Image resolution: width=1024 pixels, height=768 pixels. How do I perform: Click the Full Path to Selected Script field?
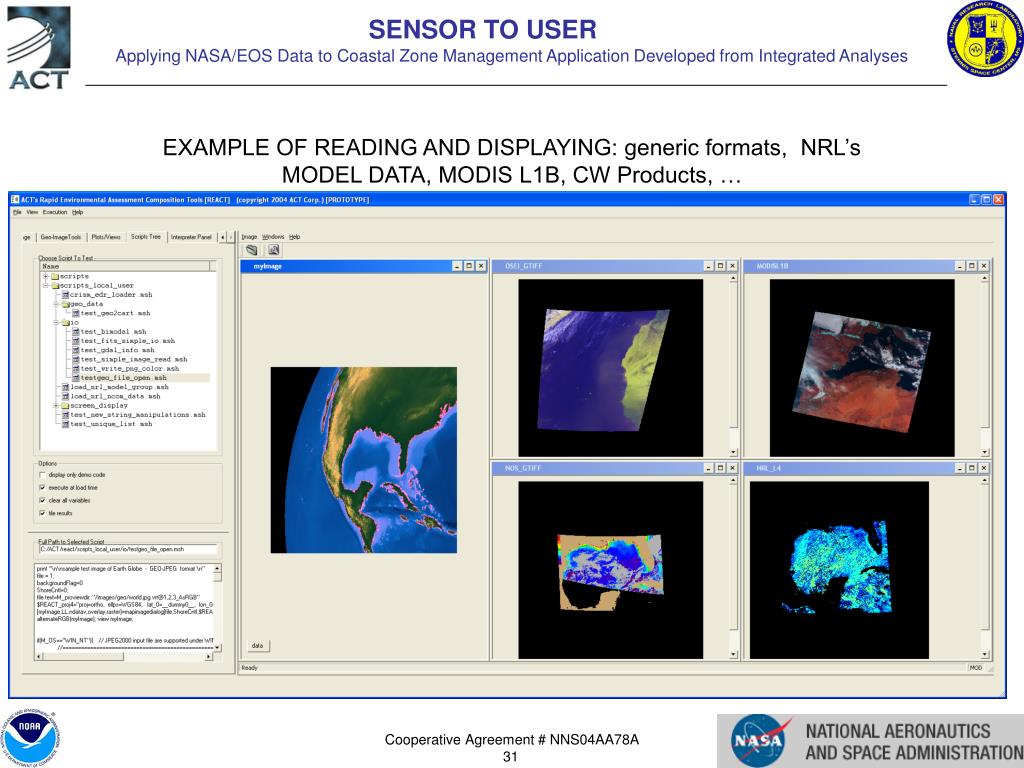(128, 549)
